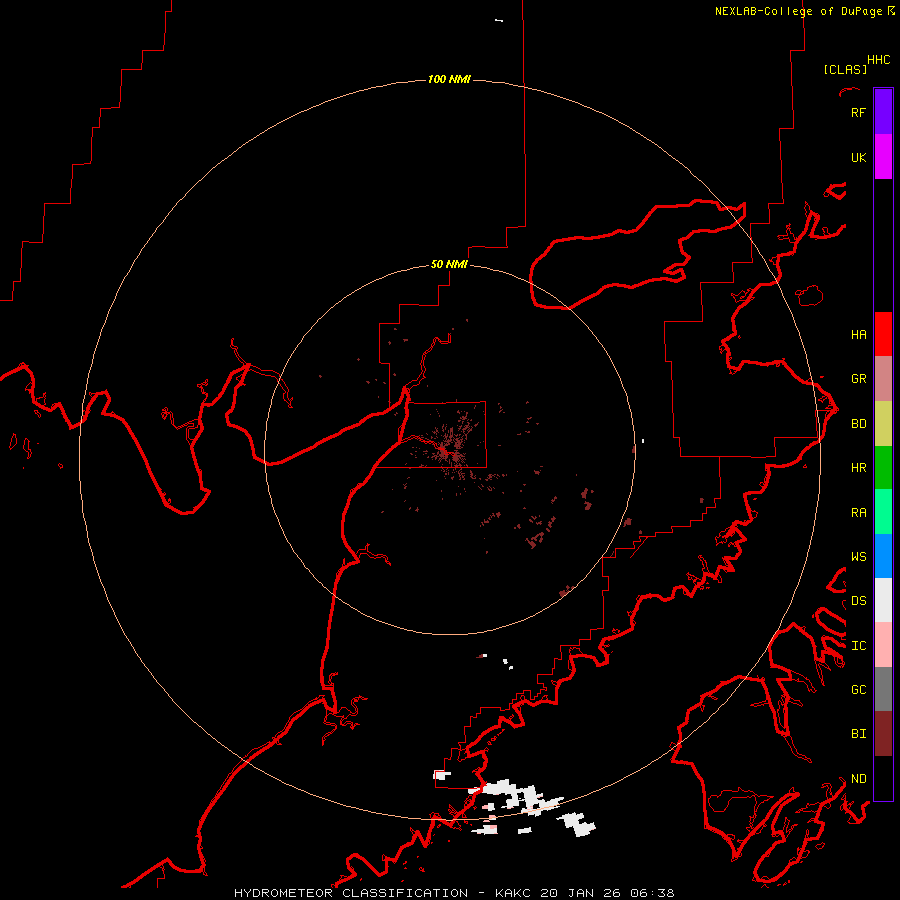Screen dimensions: 900x900
Task: Select the BI brown legend swatch
Action: click(883, 734)
